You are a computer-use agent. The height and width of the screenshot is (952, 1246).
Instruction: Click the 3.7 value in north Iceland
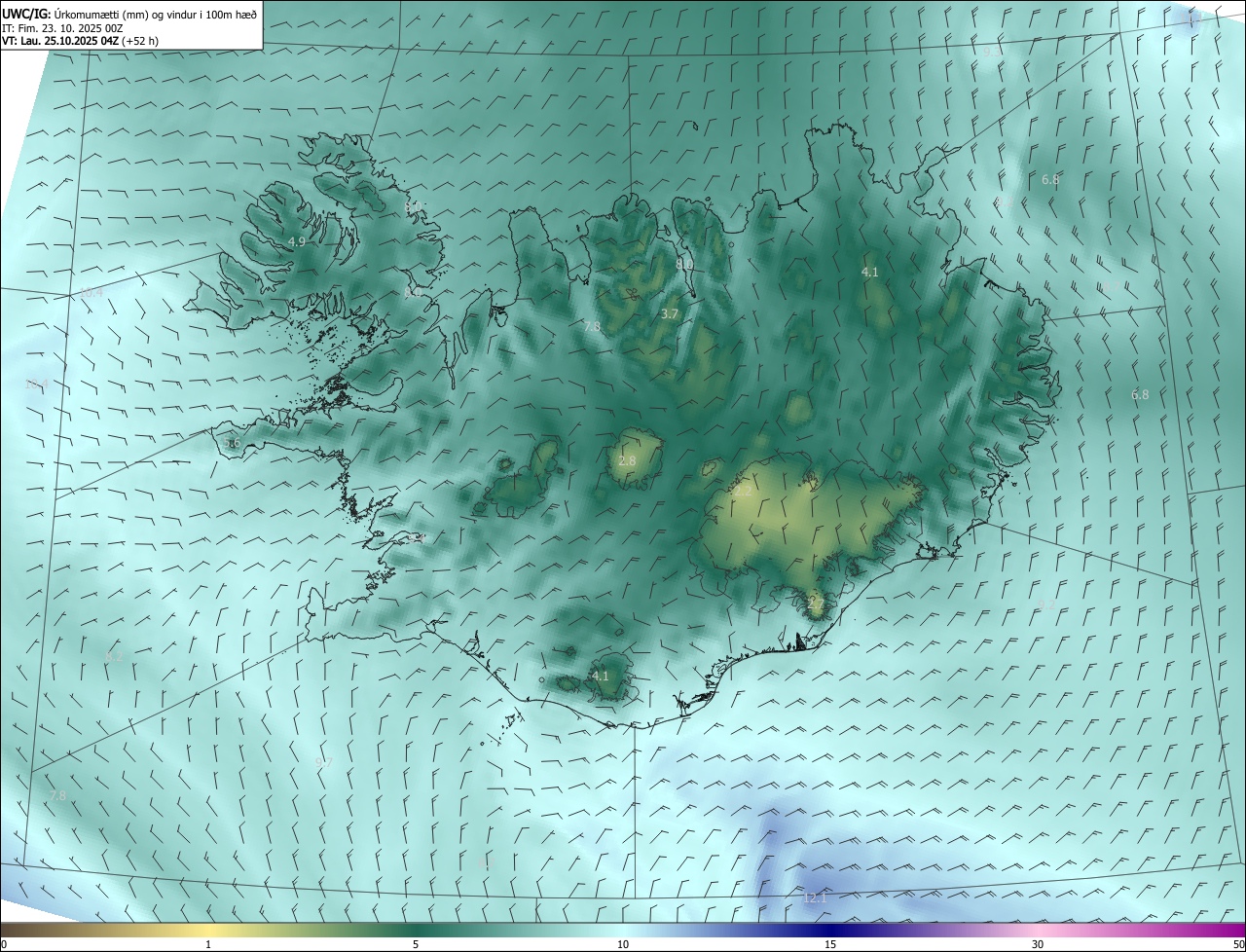(669, 313)
